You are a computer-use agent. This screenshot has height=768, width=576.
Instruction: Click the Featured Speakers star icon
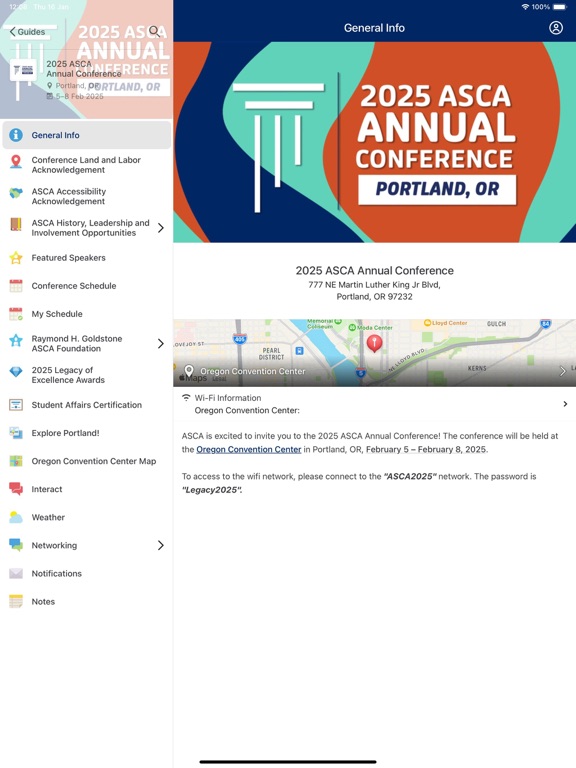16,258
